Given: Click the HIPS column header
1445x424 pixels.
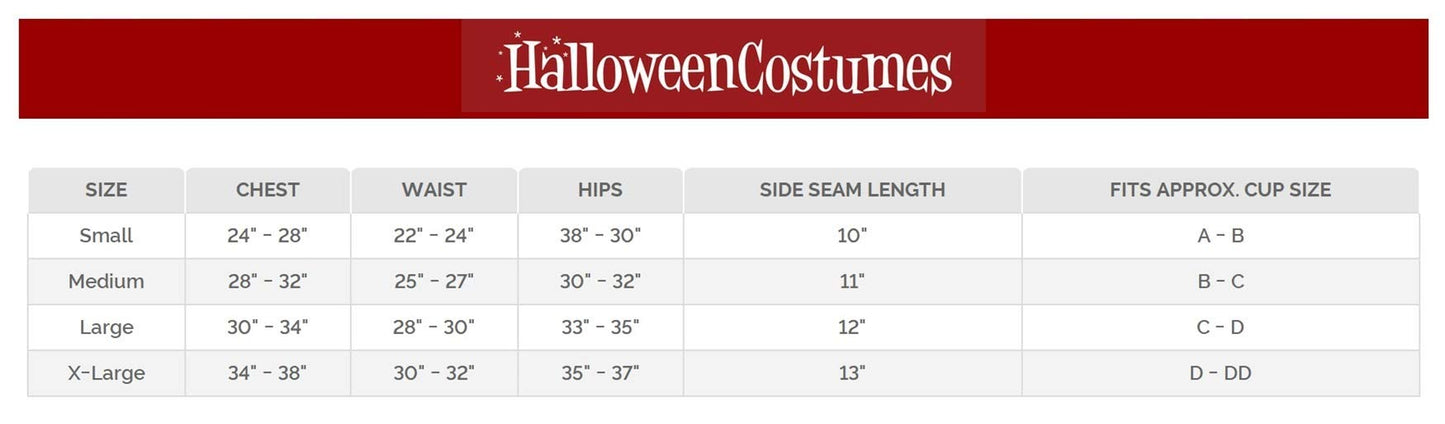Looking at the screenshot, I should click(600, 190).
